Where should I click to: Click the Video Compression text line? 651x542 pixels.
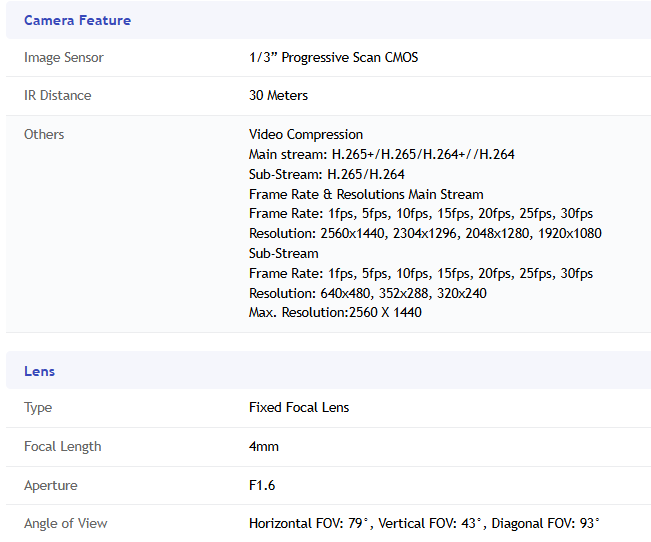point(306,134)
